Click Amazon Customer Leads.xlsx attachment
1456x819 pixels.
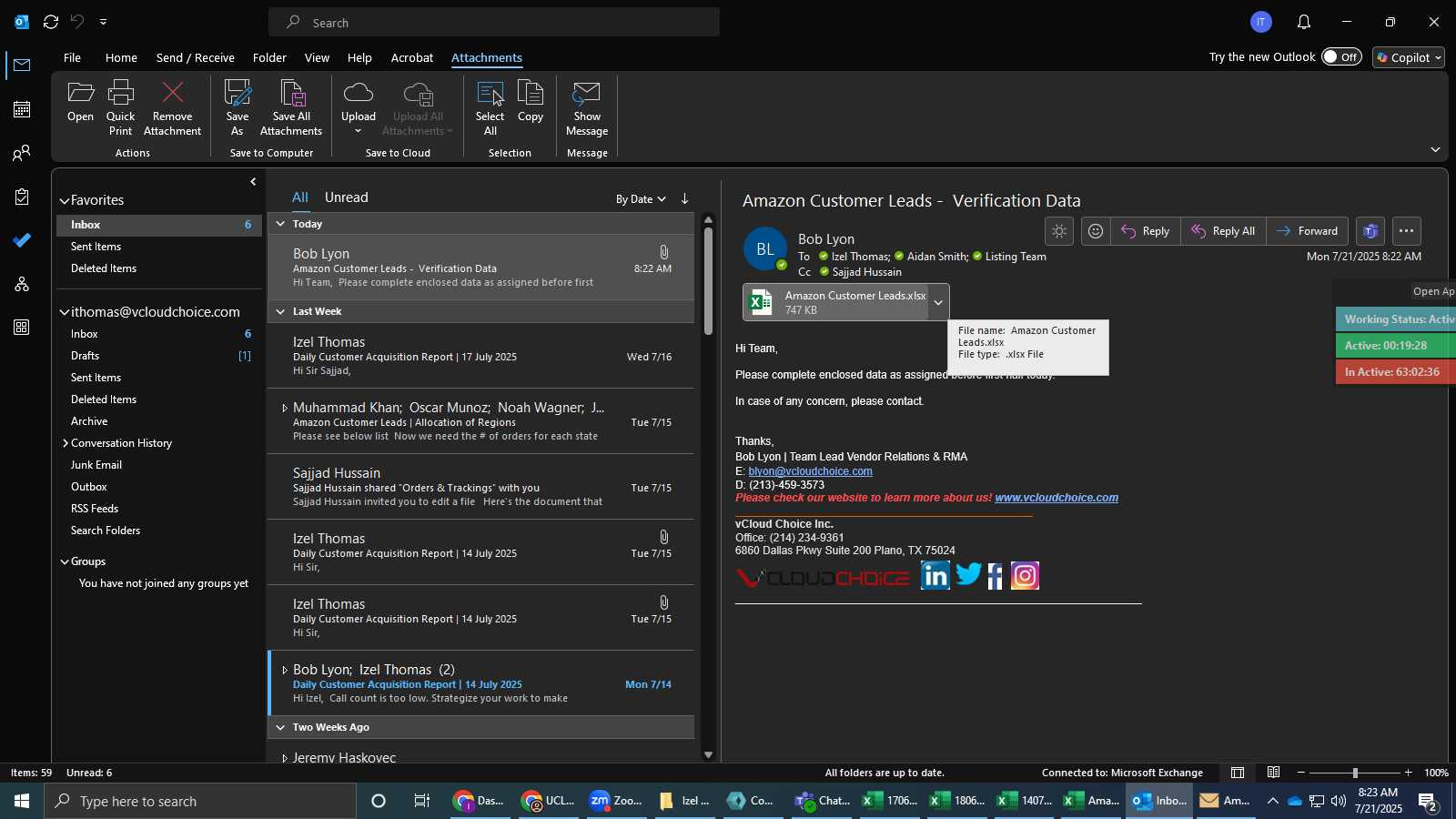[x=835, y=302]
